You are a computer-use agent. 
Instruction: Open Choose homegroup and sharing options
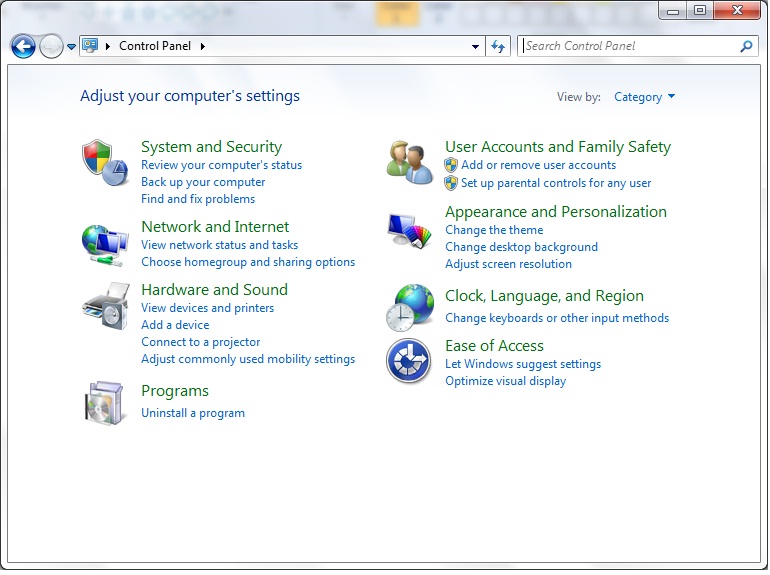(x=248, y=262)
